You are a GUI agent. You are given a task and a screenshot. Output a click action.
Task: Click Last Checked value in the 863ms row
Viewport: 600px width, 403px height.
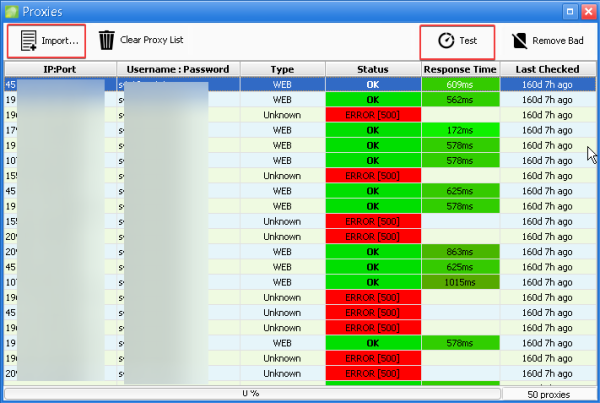point(548,252)
